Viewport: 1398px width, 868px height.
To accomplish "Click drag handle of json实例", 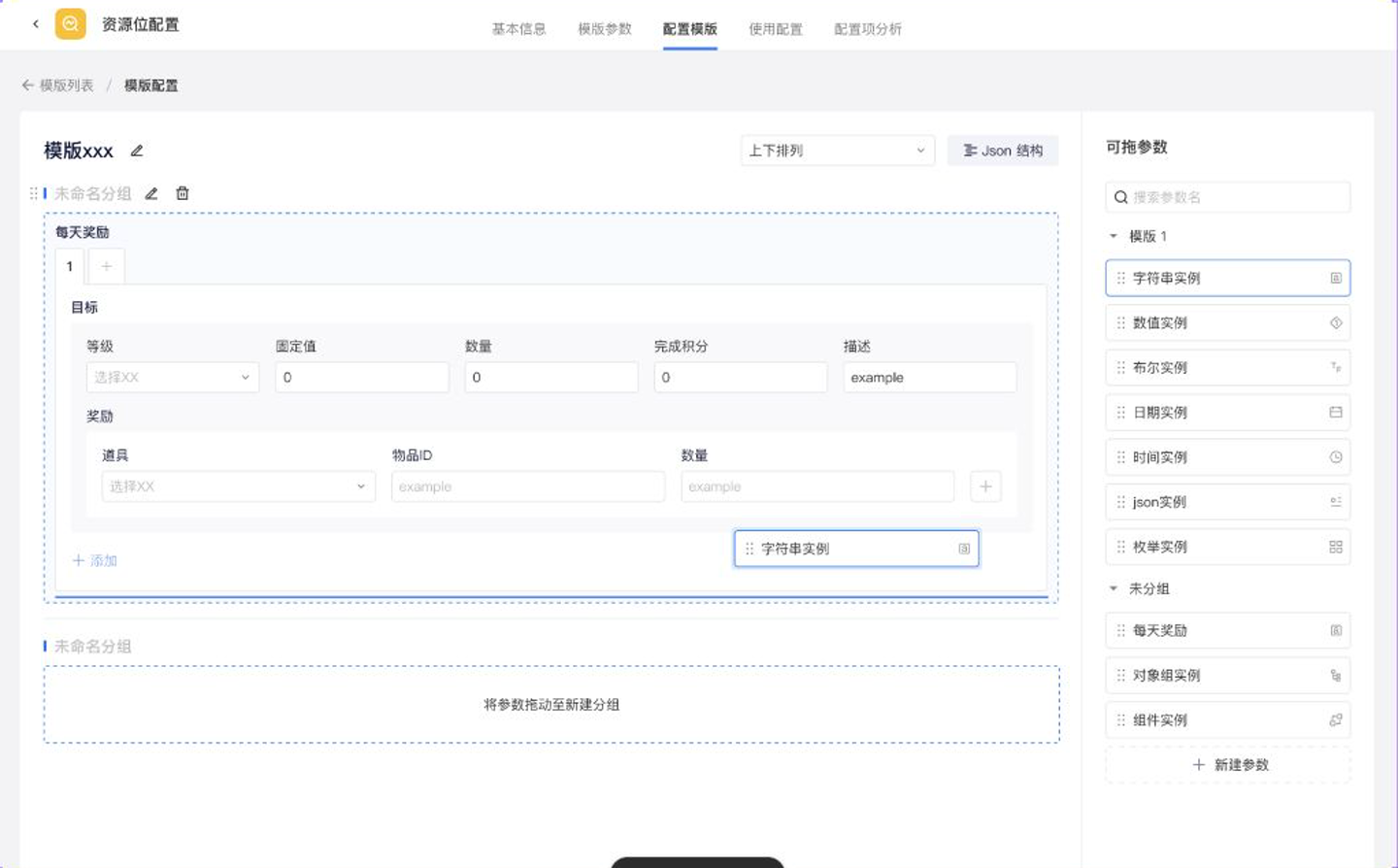I will 1121,502.
